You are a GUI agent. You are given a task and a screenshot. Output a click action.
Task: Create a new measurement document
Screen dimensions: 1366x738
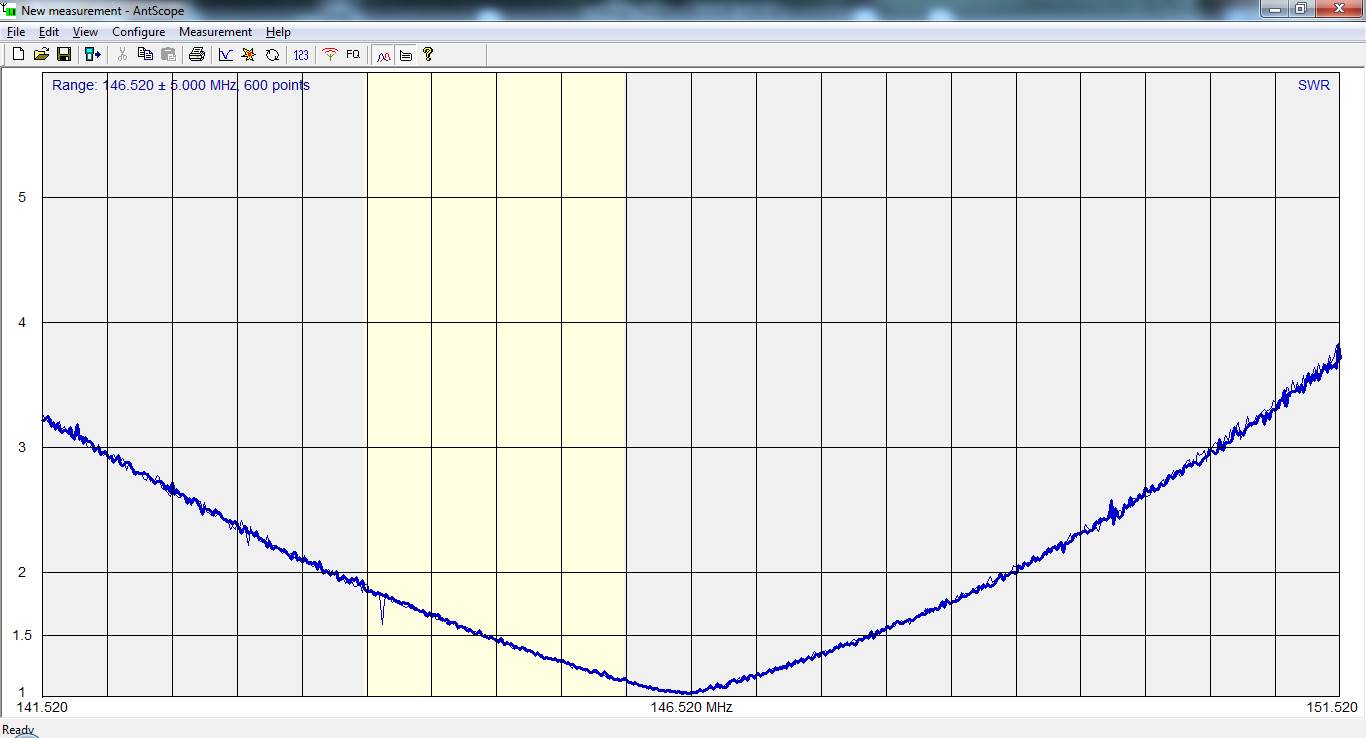[18, 55]
